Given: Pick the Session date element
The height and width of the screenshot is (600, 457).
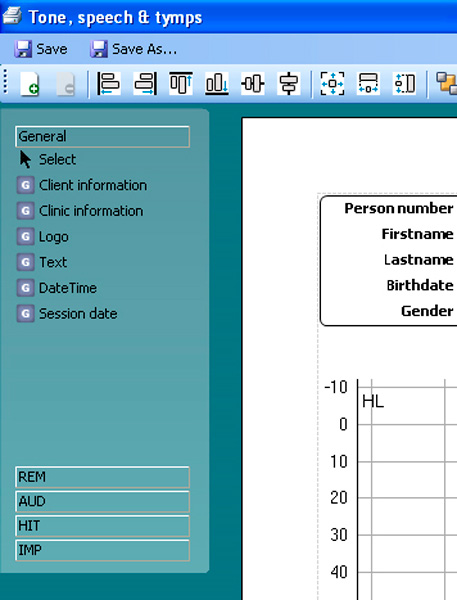Looking at the screenshot, I should pyautogui.click(x=67, y=314).
